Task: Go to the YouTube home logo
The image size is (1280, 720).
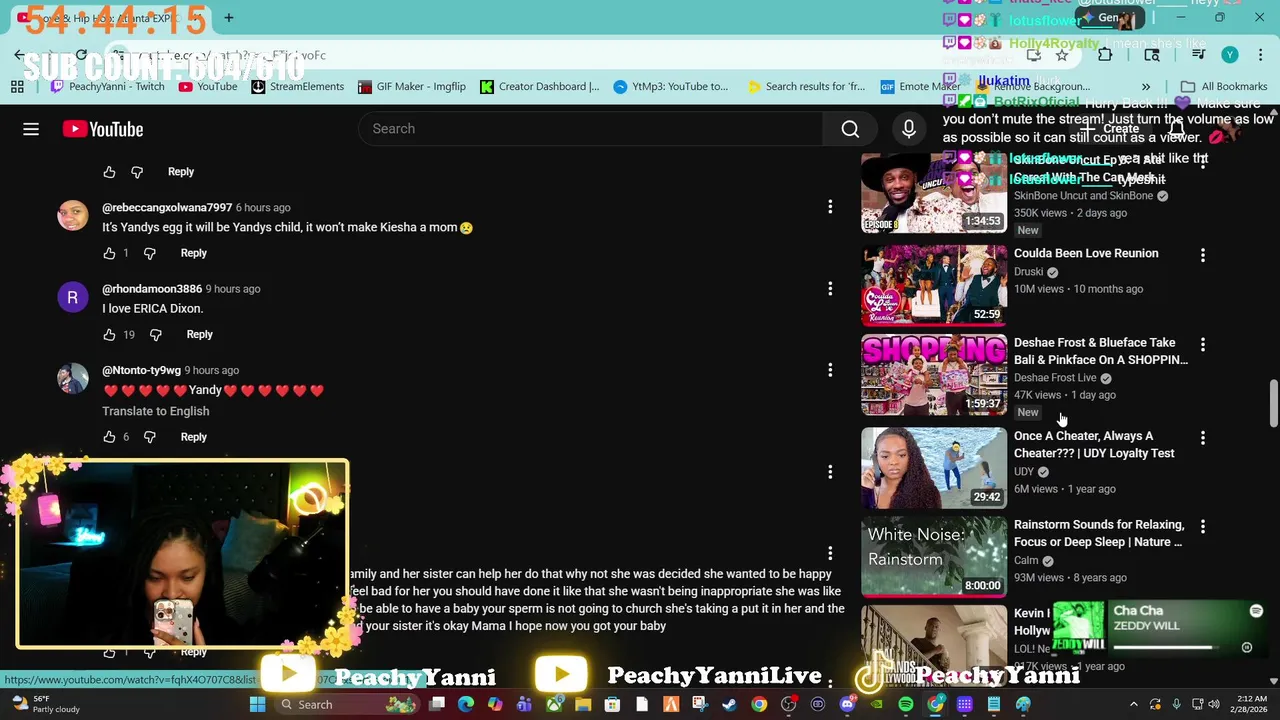Action: 103,129
